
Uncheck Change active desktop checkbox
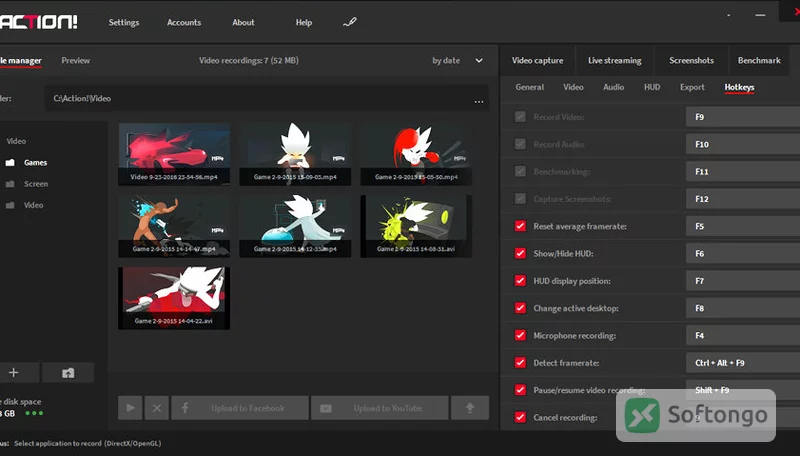520,308
